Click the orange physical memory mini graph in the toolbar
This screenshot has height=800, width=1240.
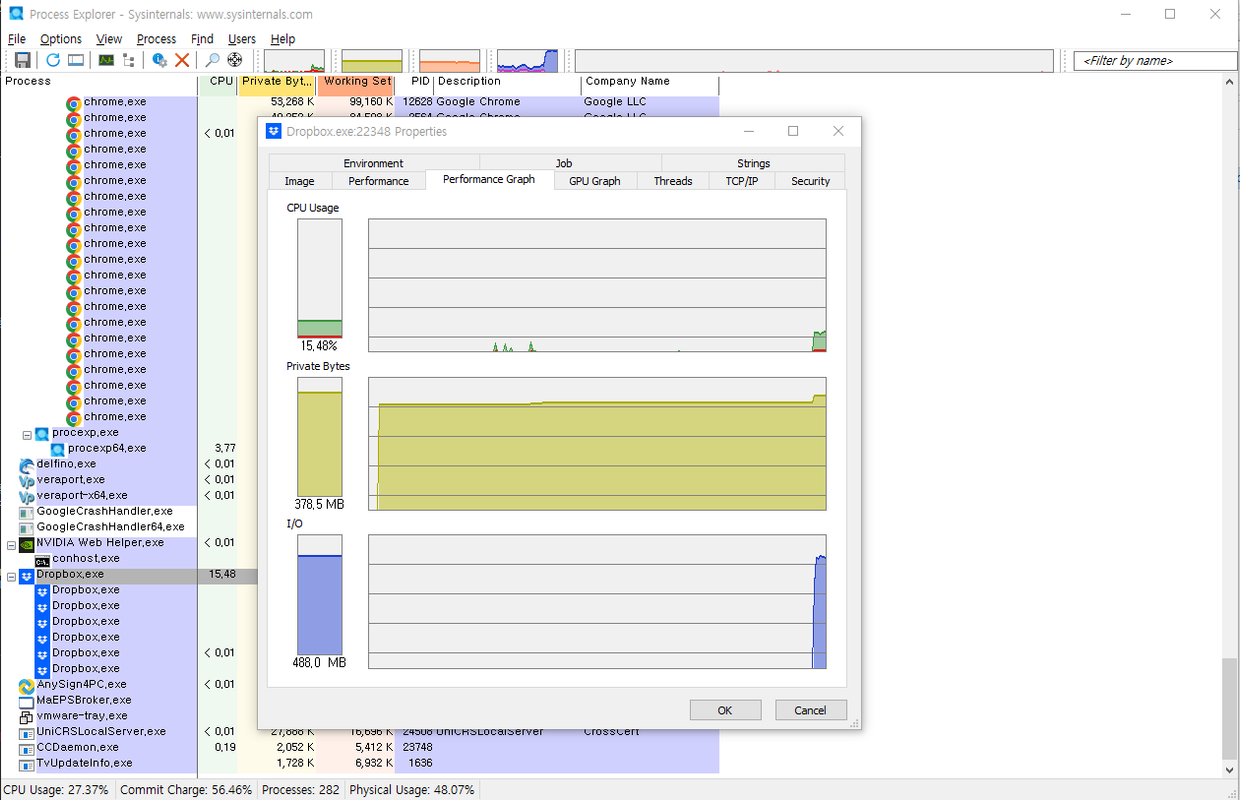[x=450, y=61]
